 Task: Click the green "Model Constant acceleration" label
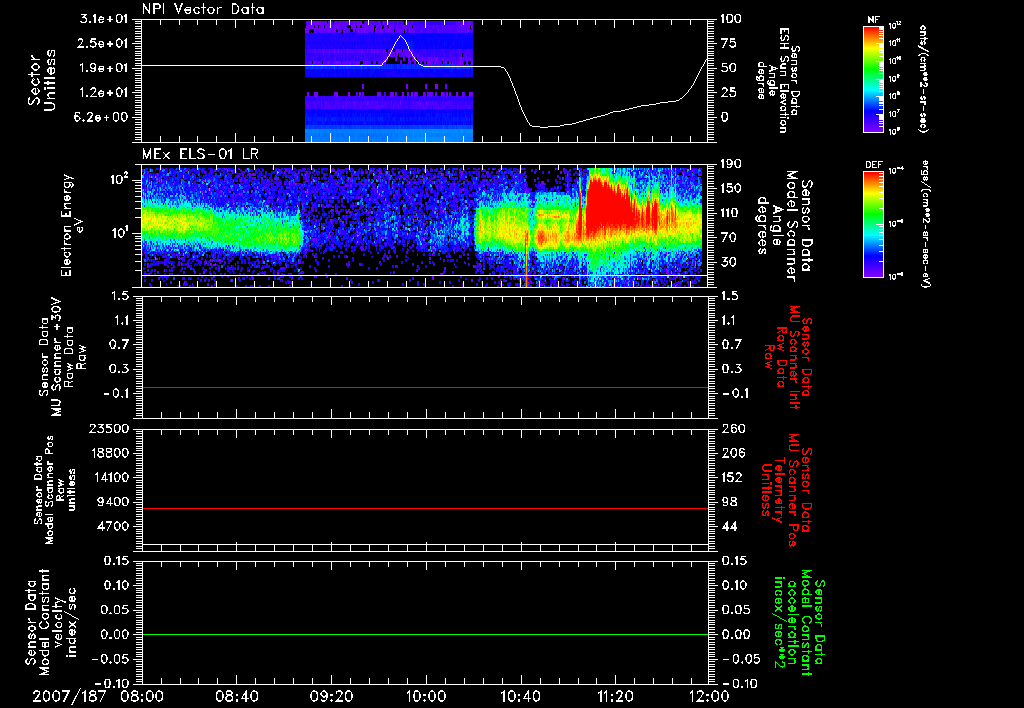(798, 622)
